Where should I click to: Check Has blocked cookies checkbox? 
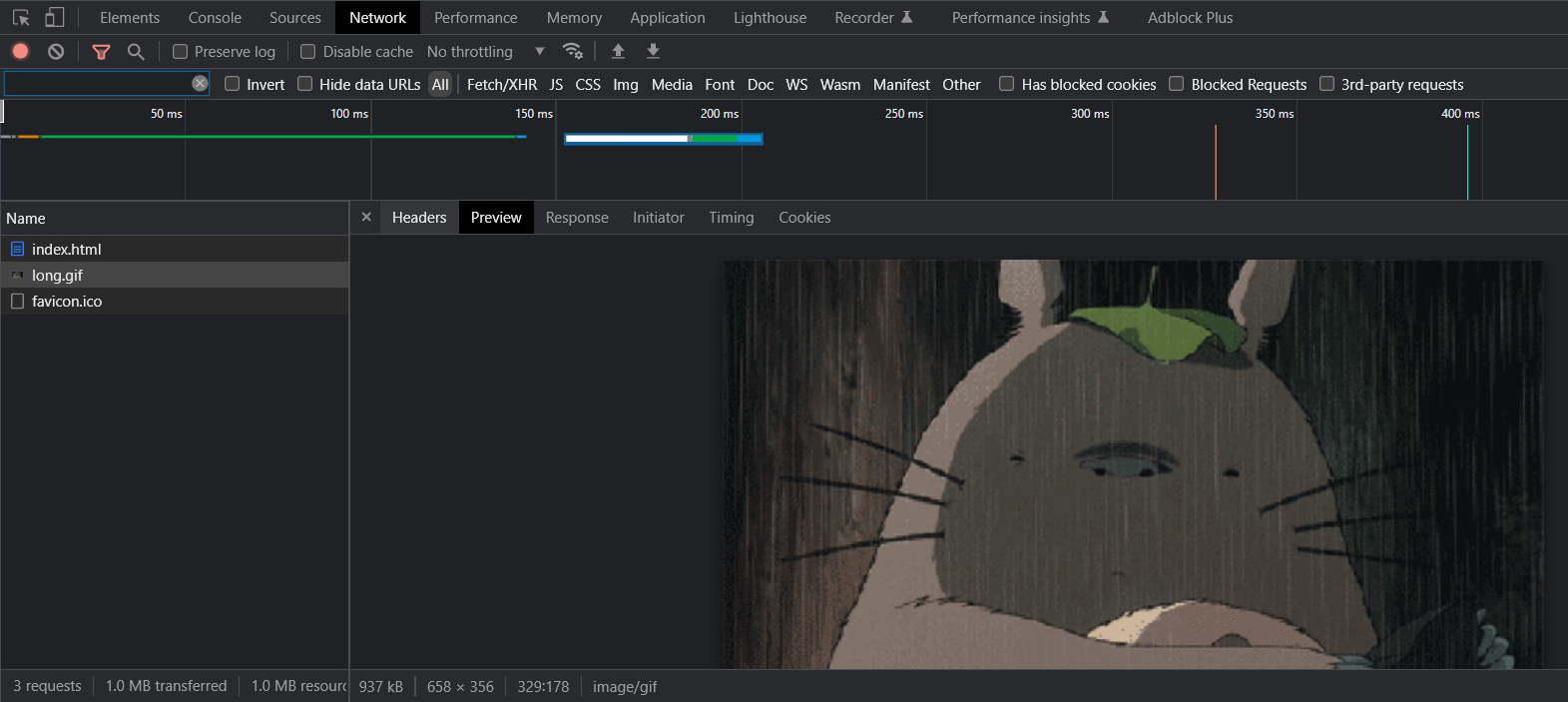1007,84
